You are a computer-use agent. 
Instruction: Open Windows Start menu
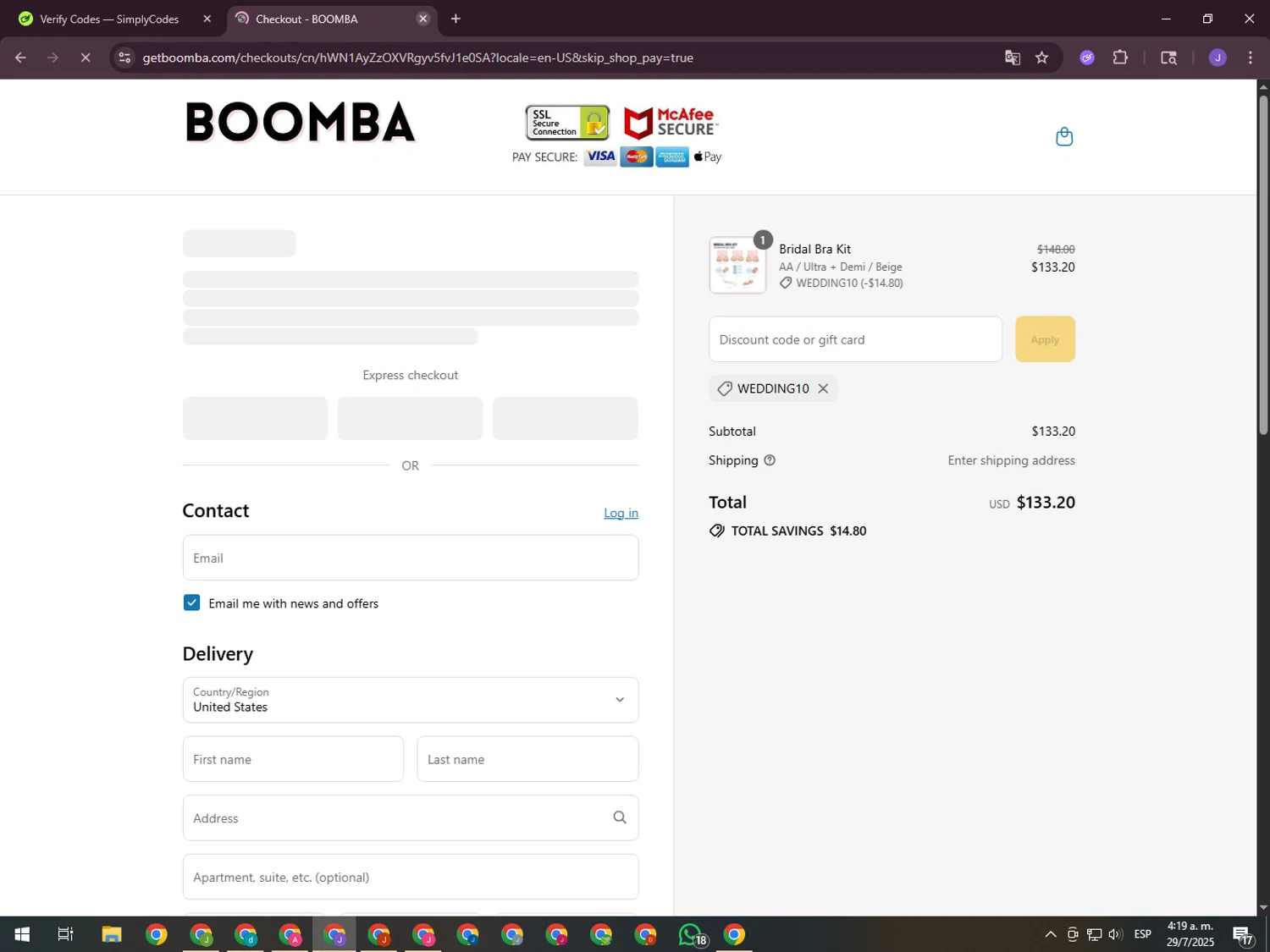pos(22,934)
